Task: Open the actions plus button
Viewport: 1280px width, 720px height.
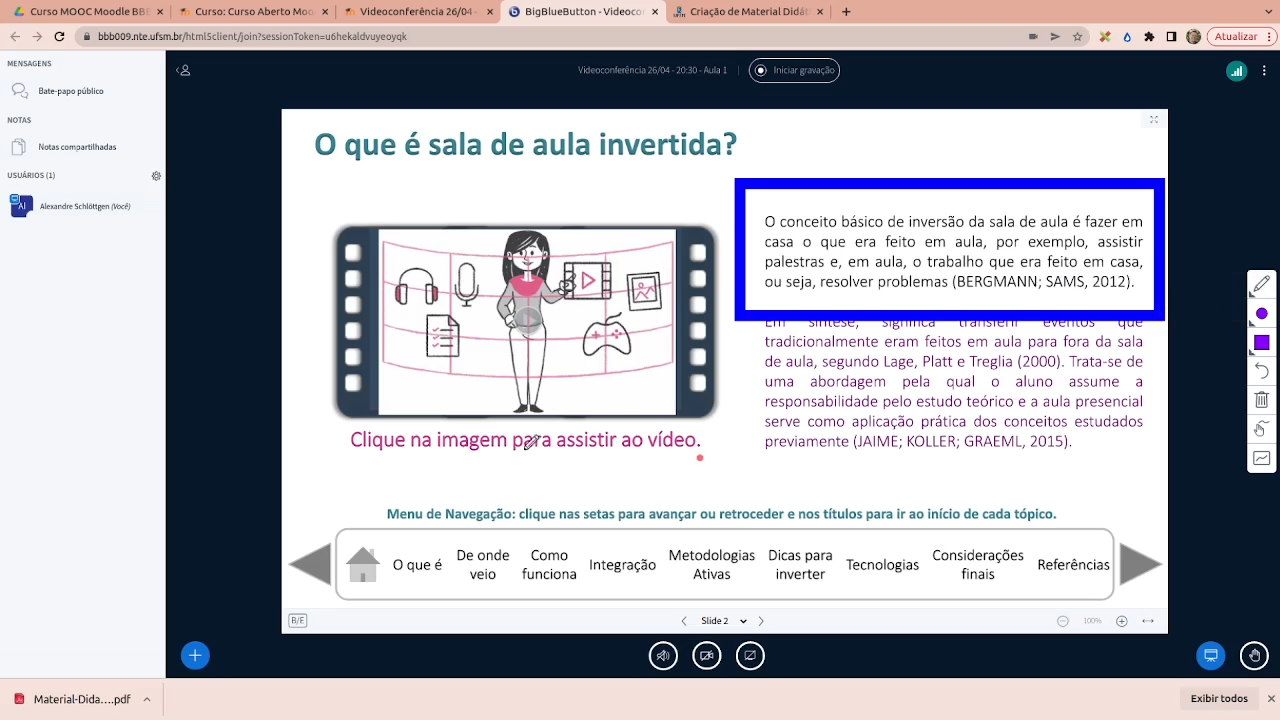Action: coord(195,656)
